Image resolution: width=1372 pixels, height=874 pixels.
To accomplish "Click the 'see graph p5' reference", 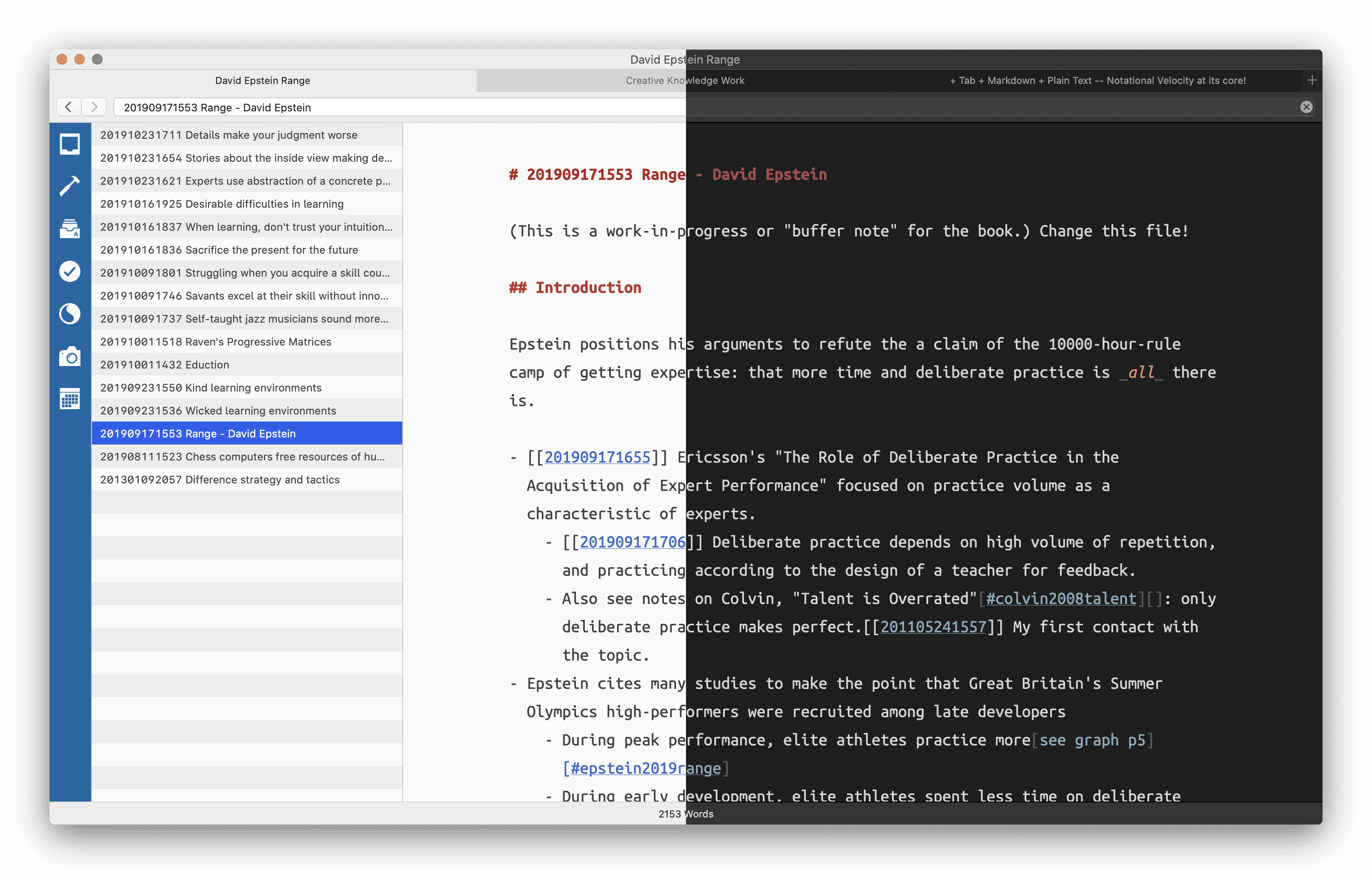I will 1092,740.
